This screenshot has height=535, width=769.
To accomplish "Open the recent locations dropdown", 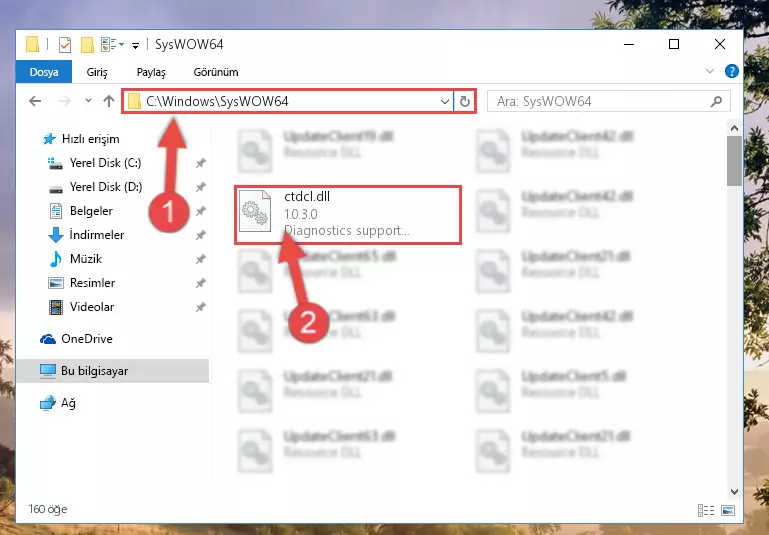I will point(88,101).
